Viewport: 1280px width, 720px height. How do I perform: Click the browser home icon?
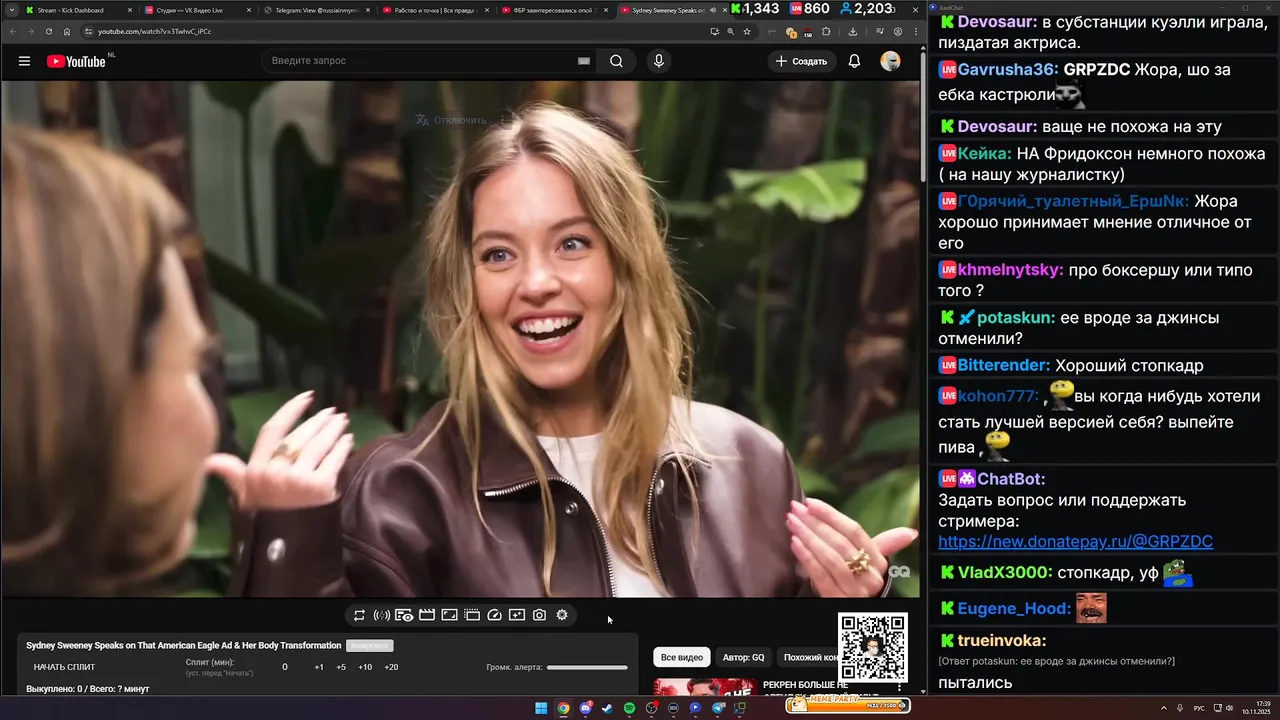(67, 31)
